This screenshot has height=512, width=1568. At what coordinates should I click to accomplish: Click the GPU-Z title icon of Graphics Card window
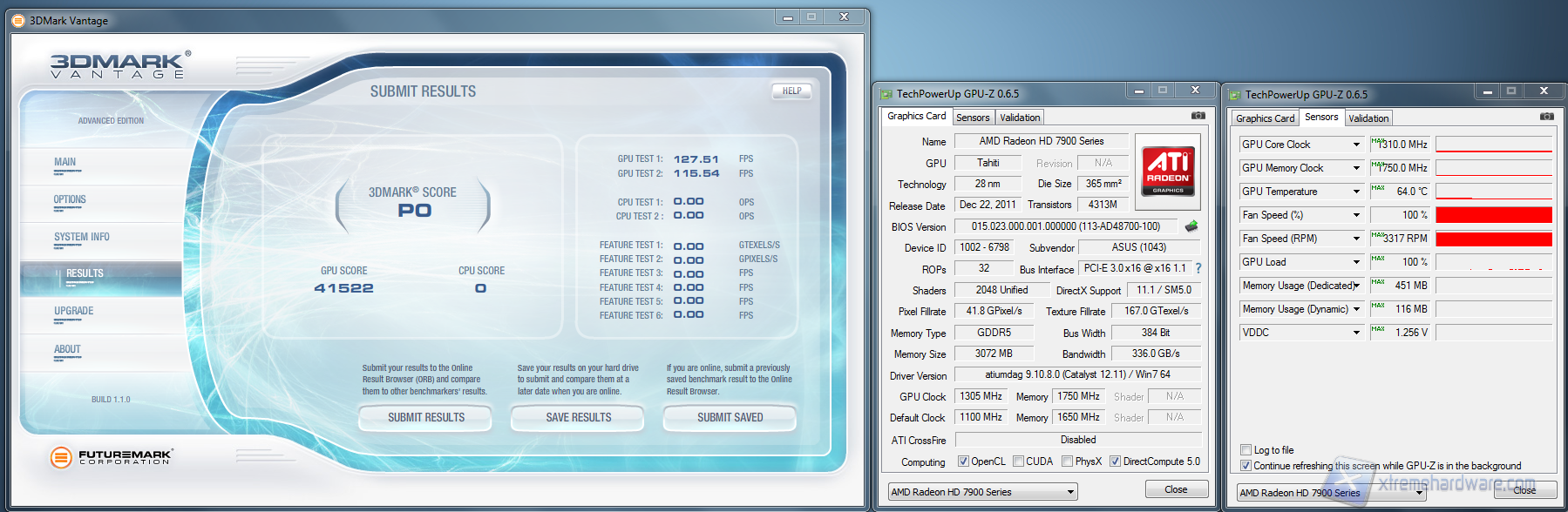pyautogui.click(x=886, y=94)
